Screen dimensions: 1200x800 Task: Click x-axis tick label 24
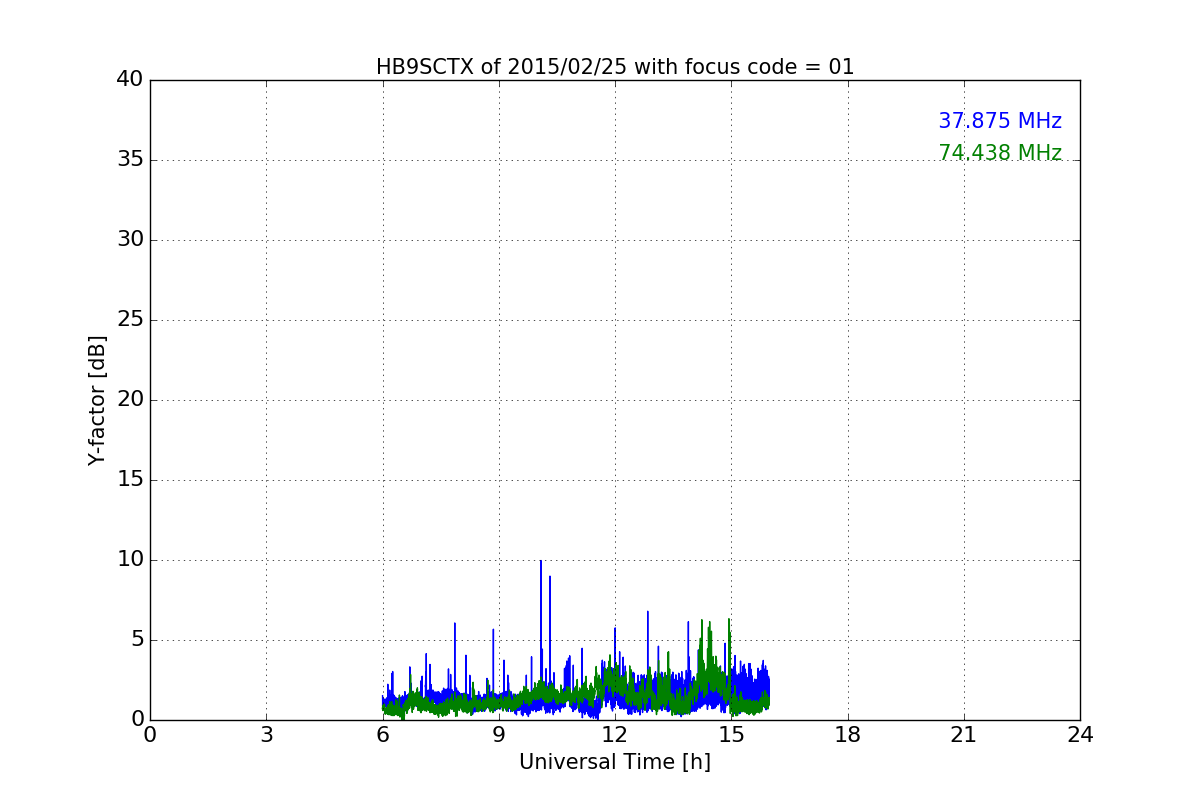[x=1080, y=735]
